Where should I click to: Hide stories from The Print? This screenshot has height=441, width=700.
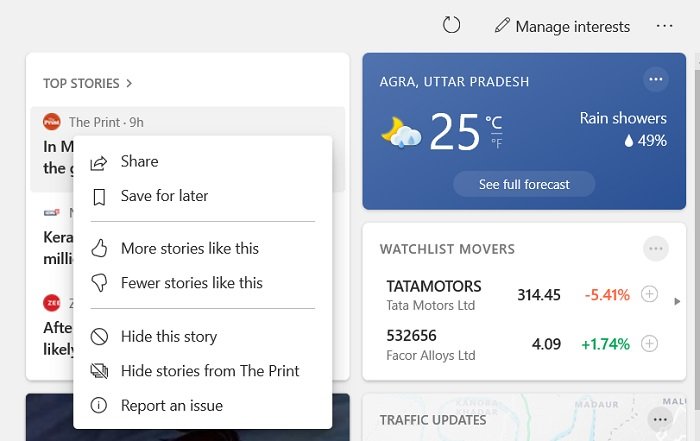coord(209,371)
